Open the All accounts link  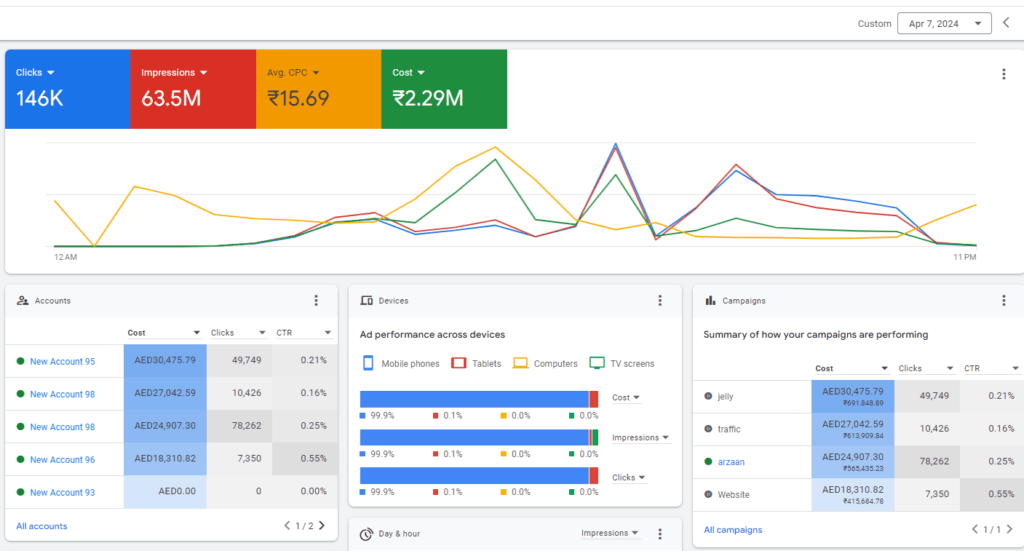click(42, 526)
